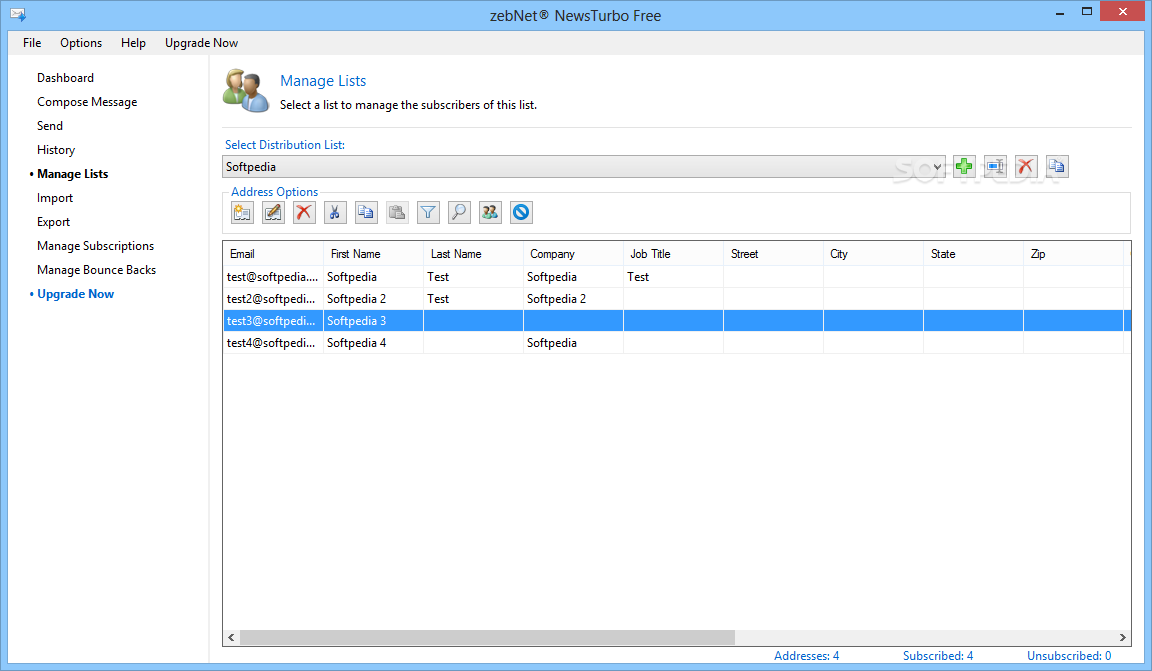
Task: Delete the selected distribution list
Action: tap(1026, 167)
